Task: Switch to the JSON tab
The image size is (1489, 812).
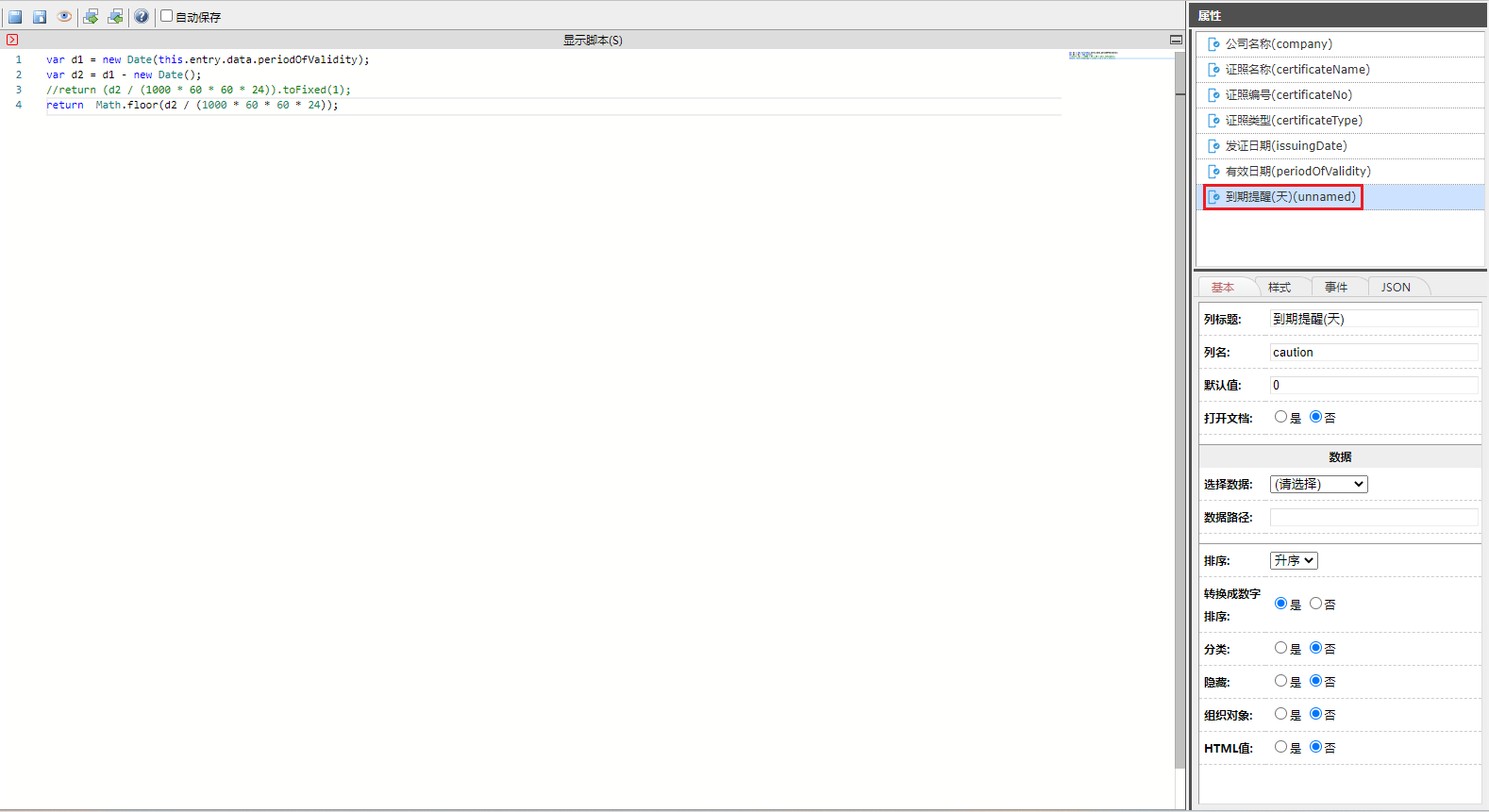Action: pyautogui.click(x=1397, y=287)
